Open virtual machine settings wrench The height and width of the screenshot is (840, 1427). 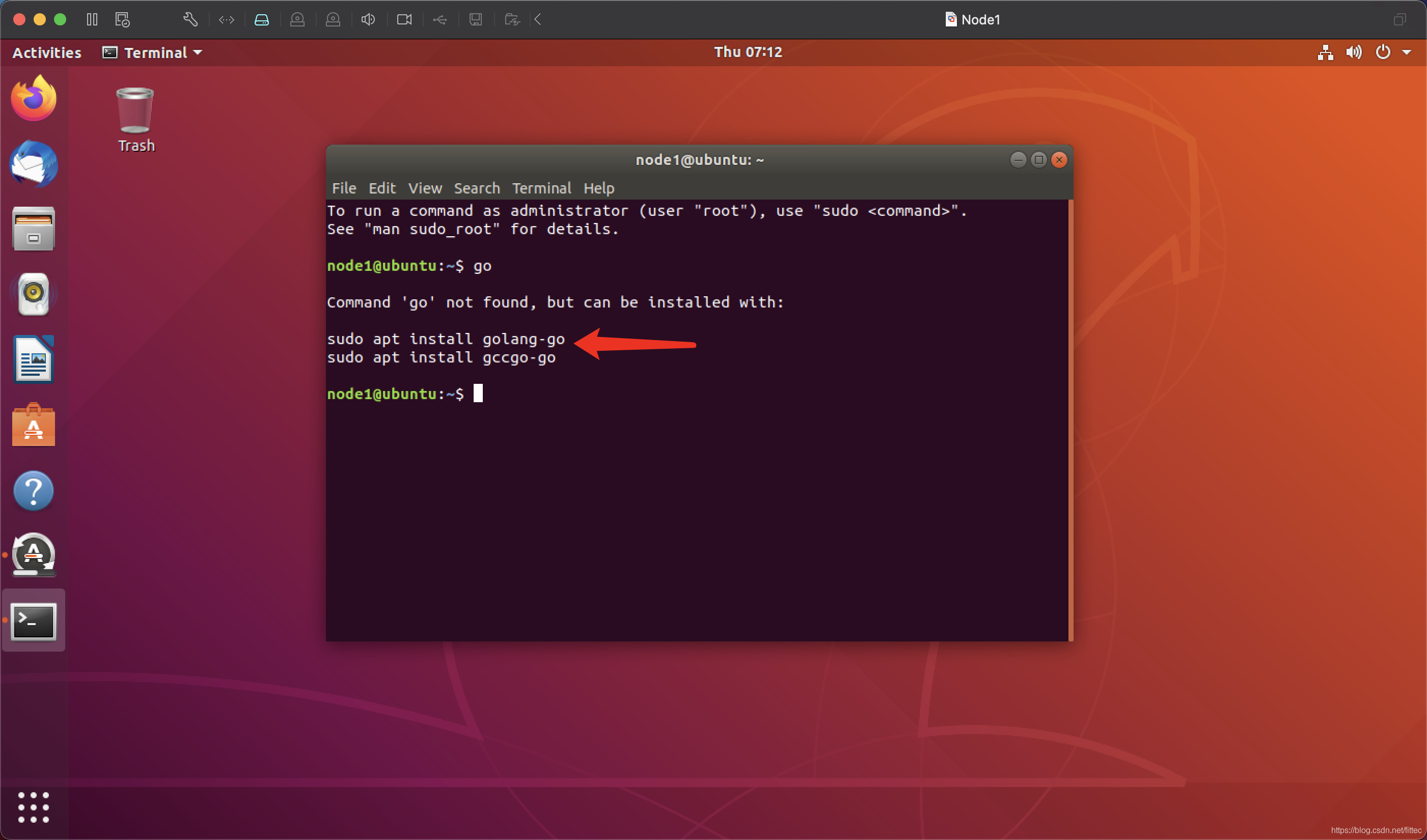click(x=190, y=20)
